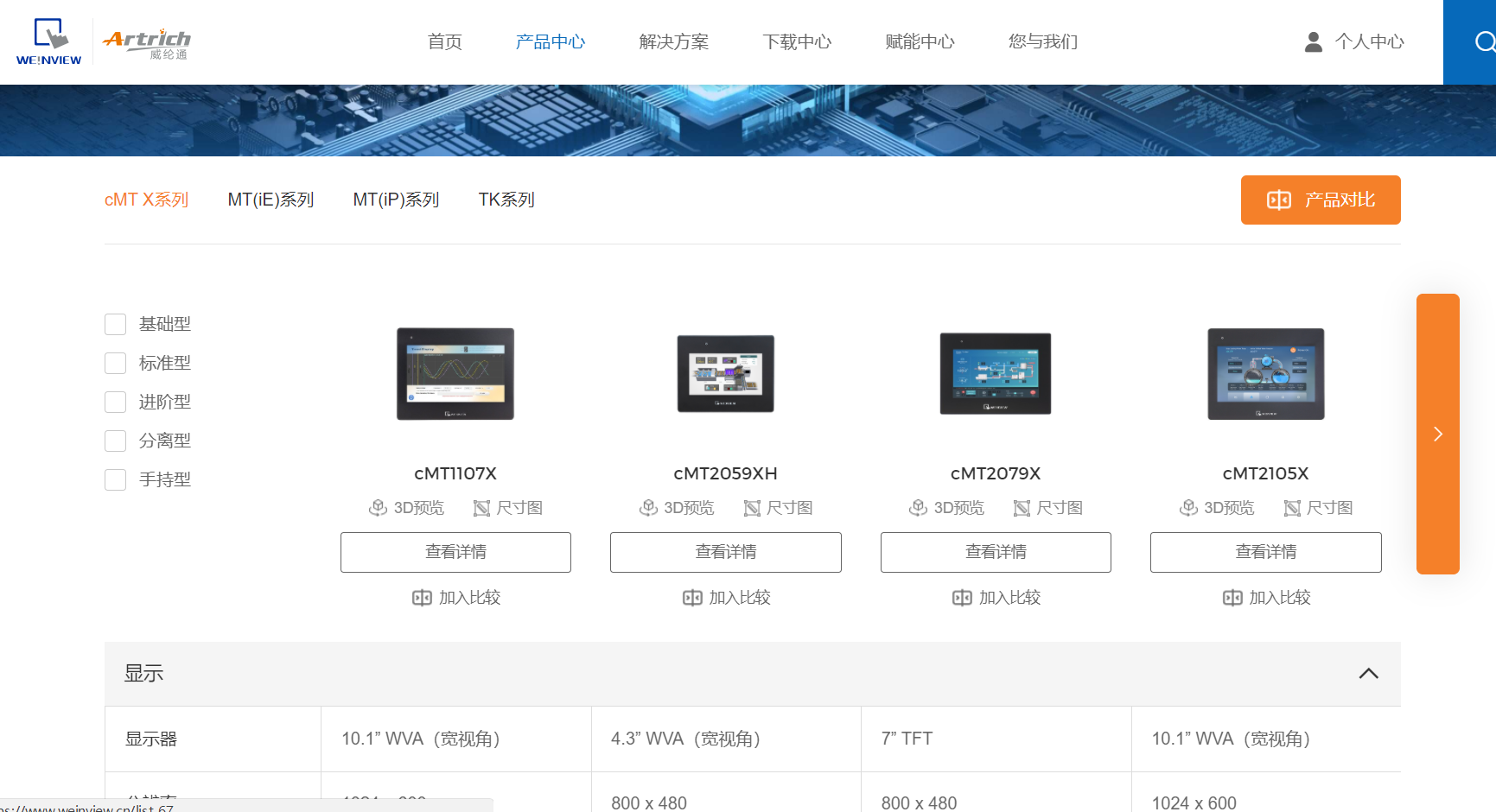Switch to the MT(iE)系列 tab
The height and width of the screenshot is (812, 1496).
point(271,200)
